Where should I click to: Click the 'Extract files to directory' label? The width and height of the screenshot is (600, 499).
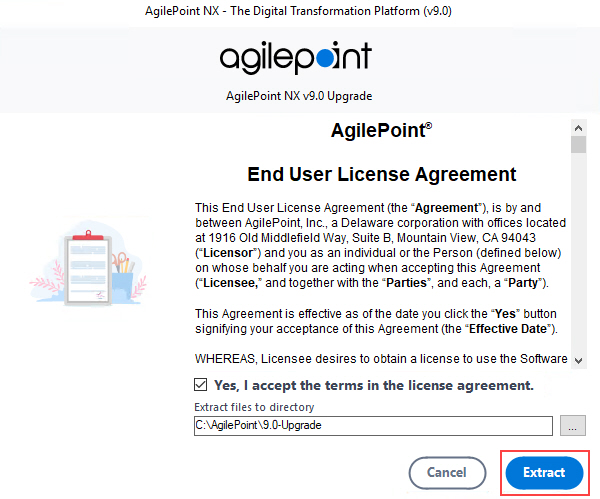254,407
